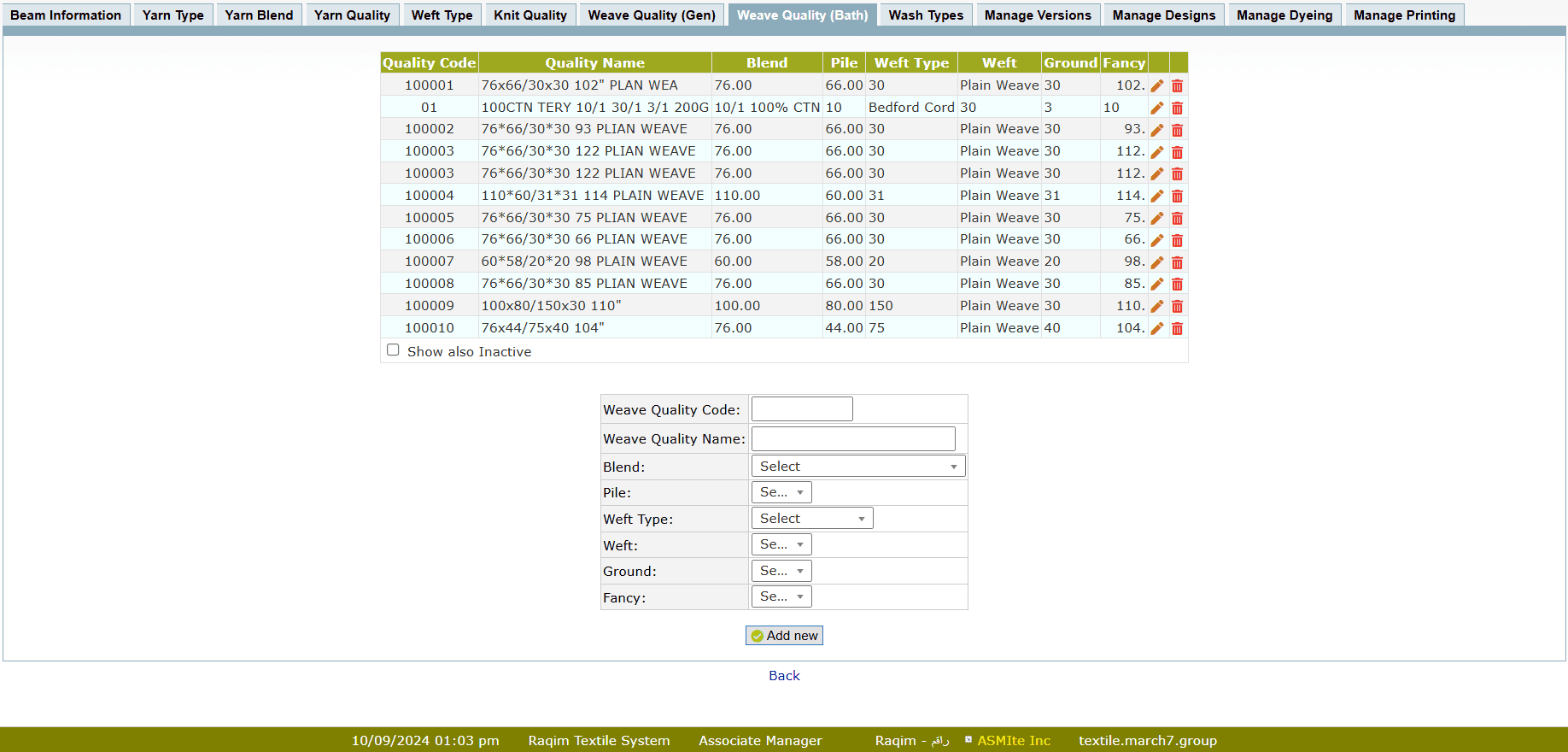Open the Manage Dyeing tab
The image size is (1568, 752).
pos(1284,15)
